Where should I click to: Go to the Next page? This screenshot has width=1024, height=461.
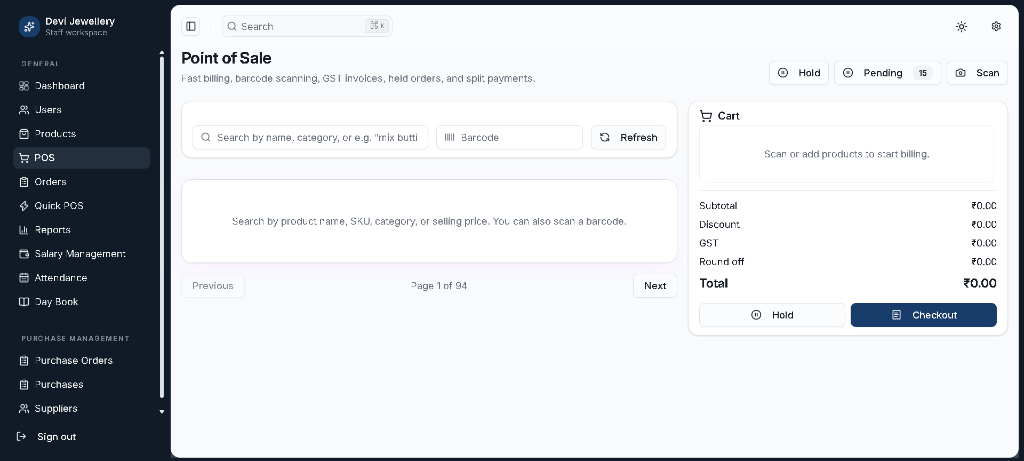655,285
